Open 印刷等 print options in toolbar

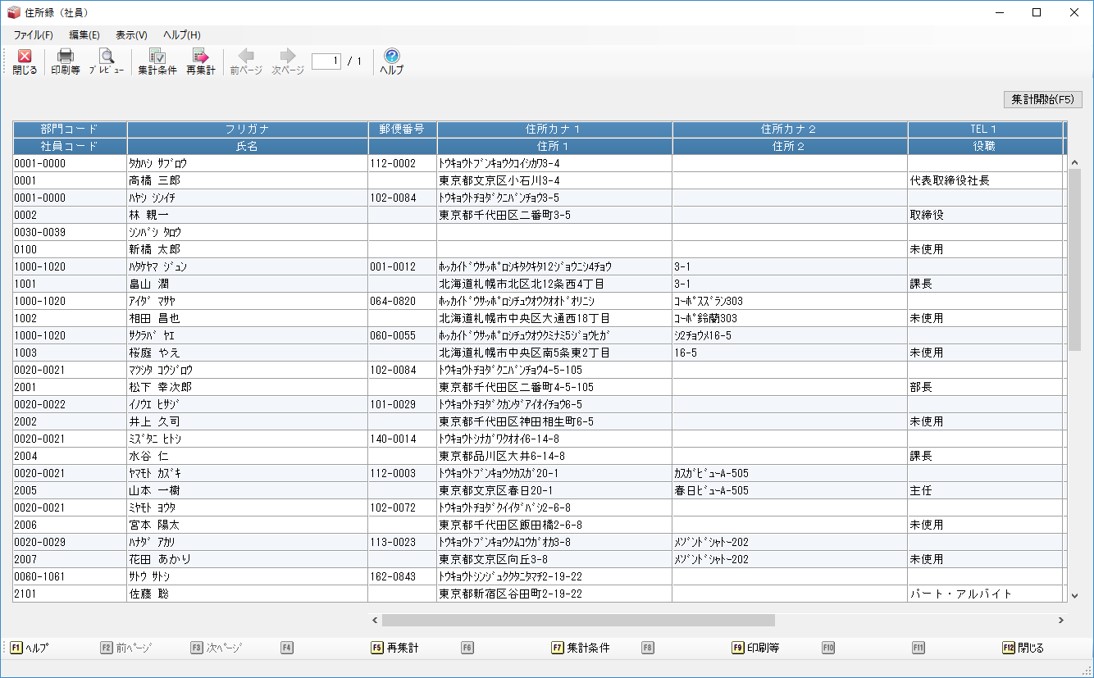[x=66, y=62]
